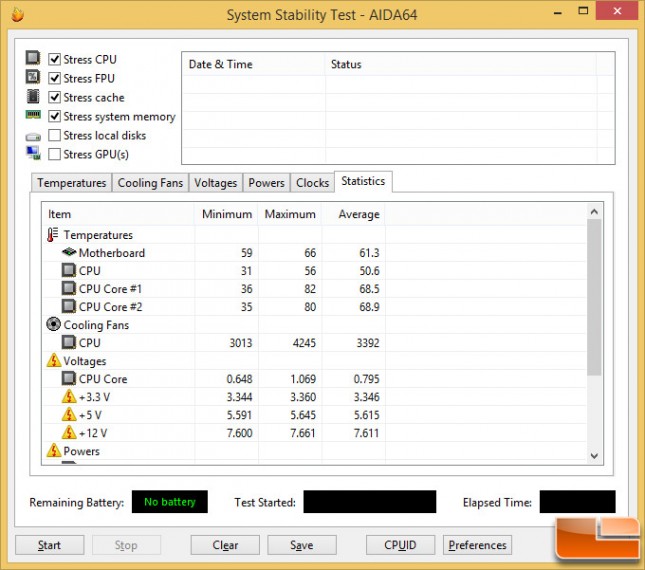Click the Average column header
The width and height of the screenshot is (645, 570).
click(354, 214)
